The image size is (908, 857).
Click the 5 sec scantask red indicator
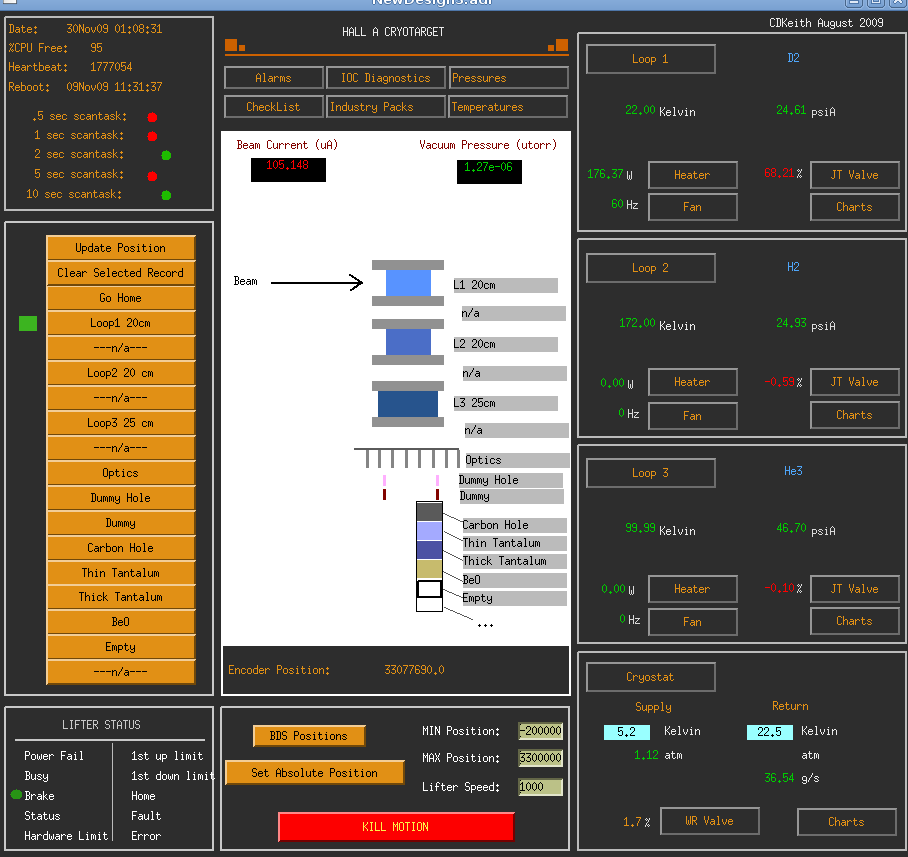coord(152,175)
